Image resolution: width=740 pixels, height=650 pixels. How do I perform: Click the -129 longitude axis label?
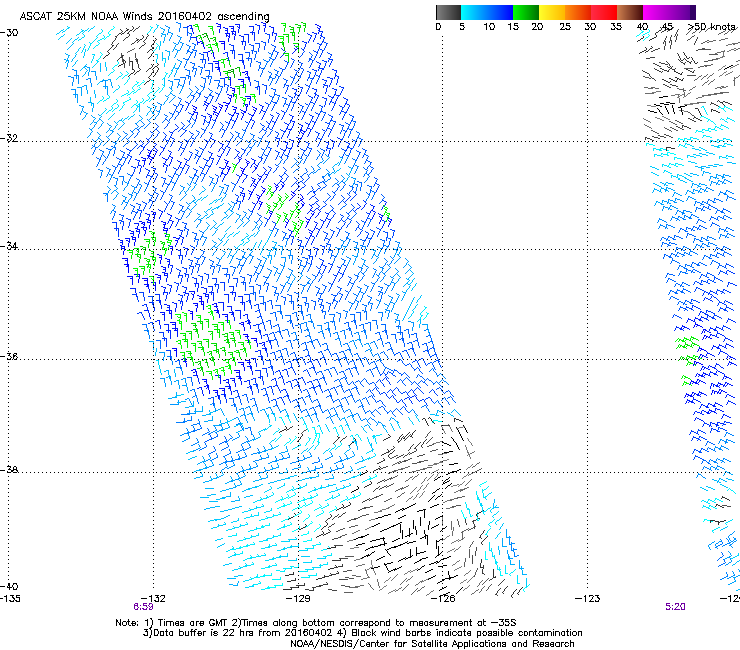298,599
